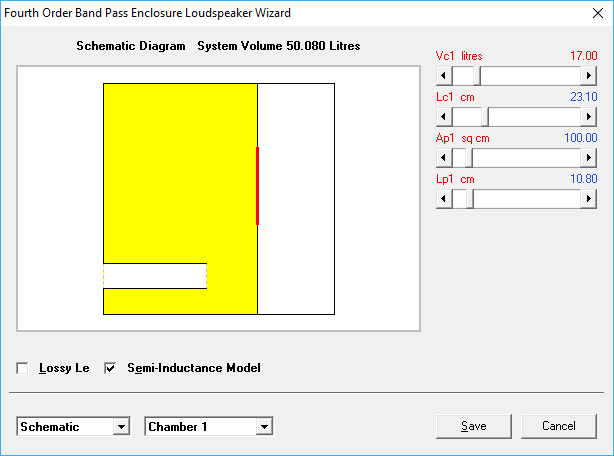Click the System Volume 50.080 Litres label
Screen dimensions: 614x456
pyautogui.click(x=279, y=46)
